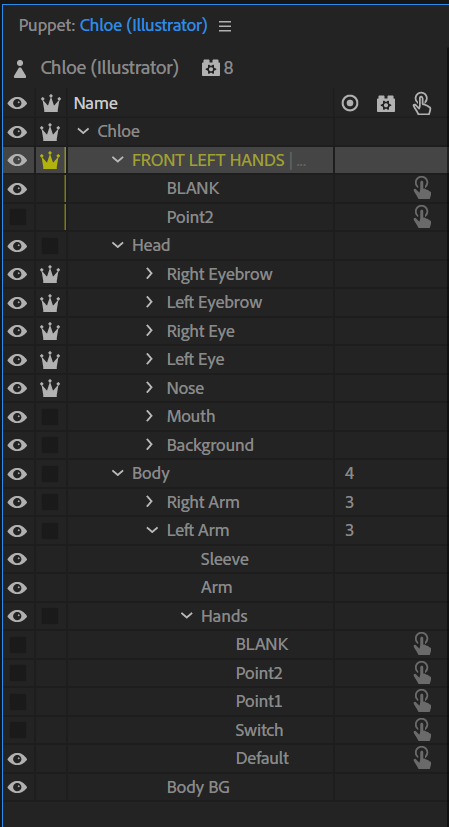Click the tags column header circle icon
The height and width of the screenshot is (827, 449).
point(350,103)
